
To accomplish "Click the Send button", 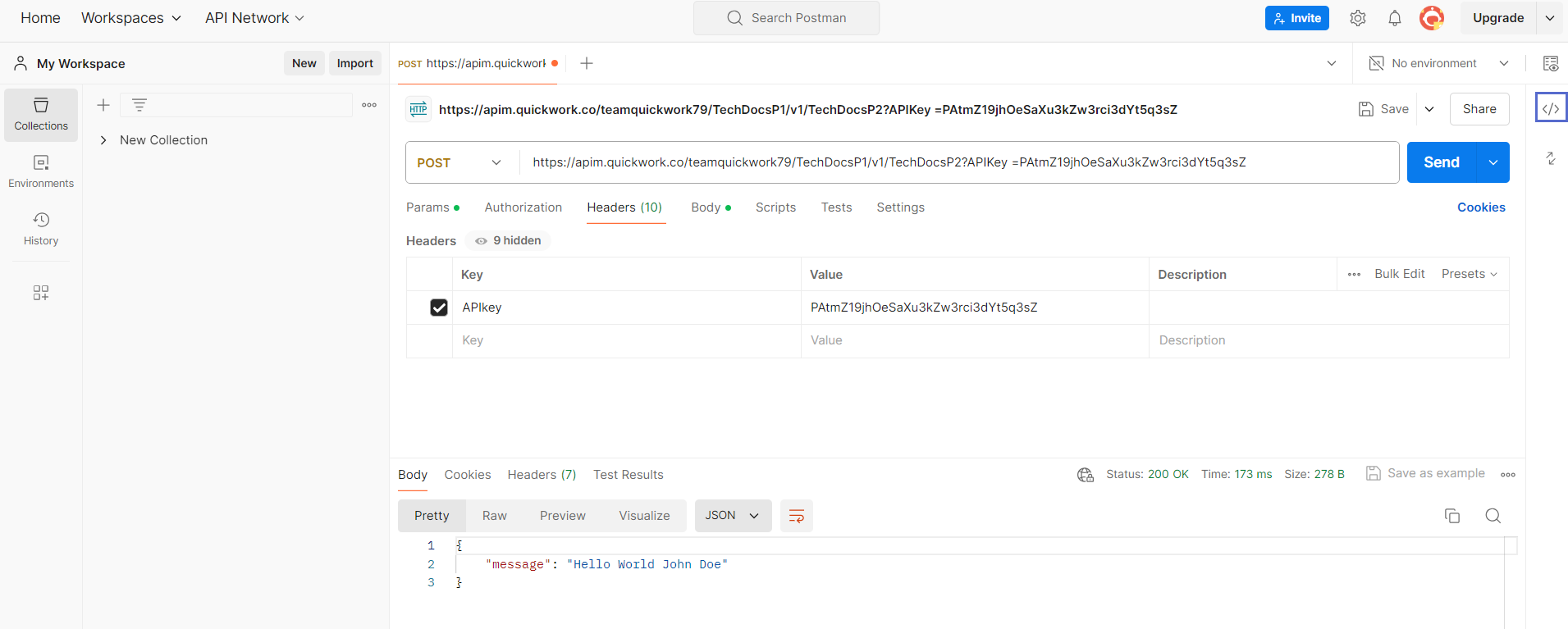I will 1442,162.
